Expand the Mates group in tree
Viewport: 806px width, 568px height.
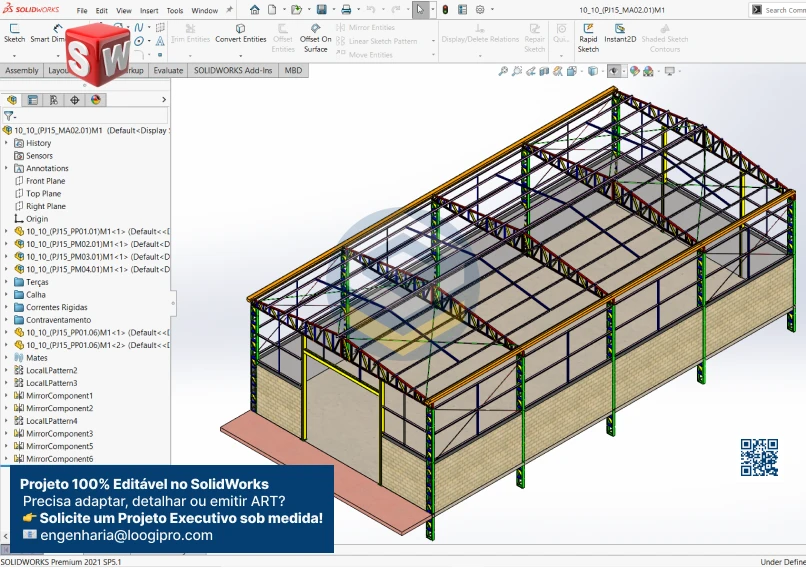pos(6,358)
